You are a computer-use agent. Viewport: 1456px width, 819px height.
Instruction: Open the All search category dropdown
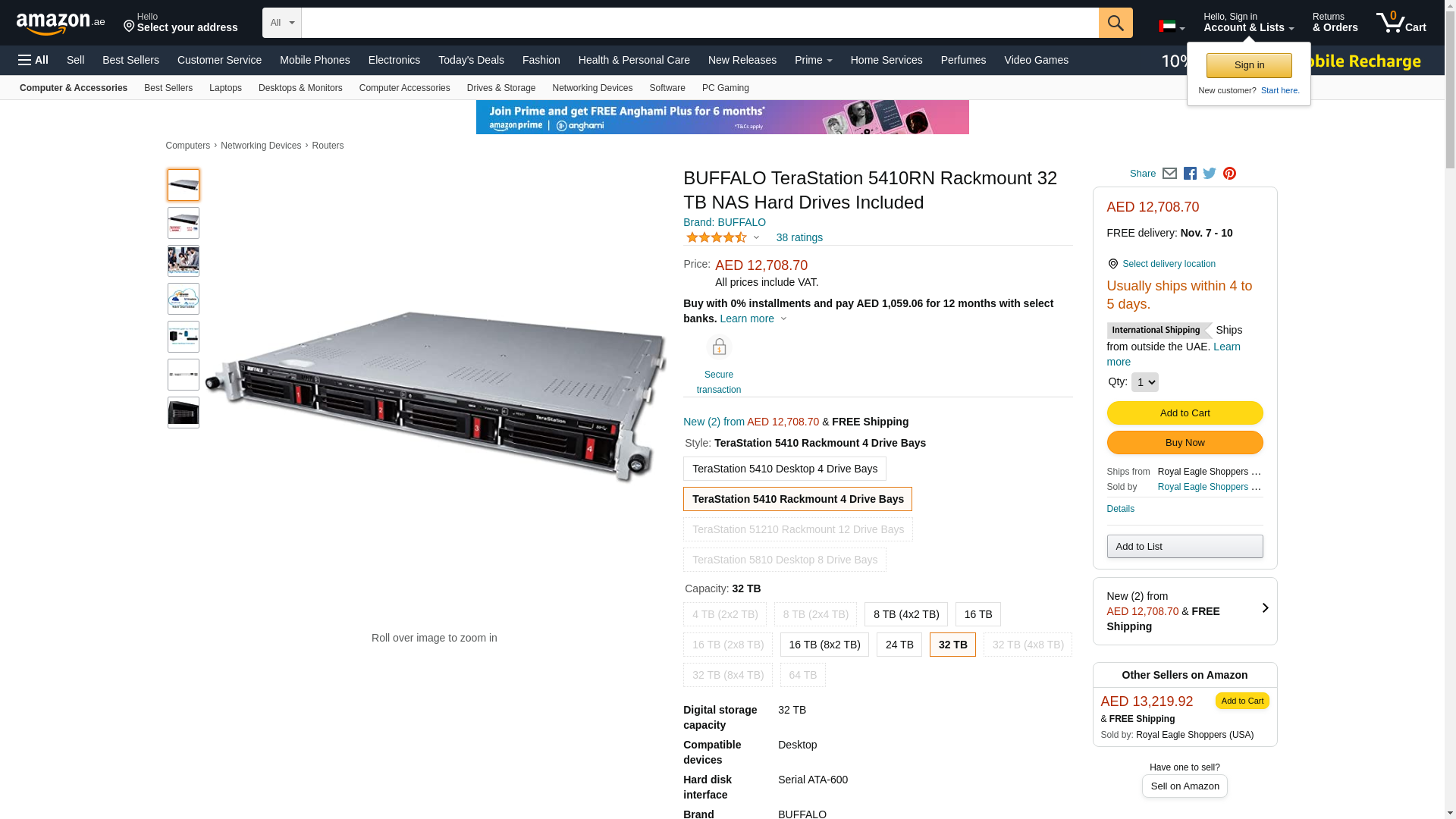coord(281,23)
